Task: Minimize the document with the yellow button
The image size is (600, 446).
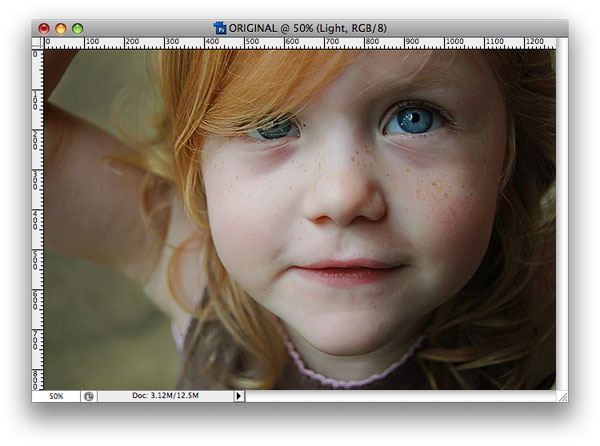Action: point(61,28)
